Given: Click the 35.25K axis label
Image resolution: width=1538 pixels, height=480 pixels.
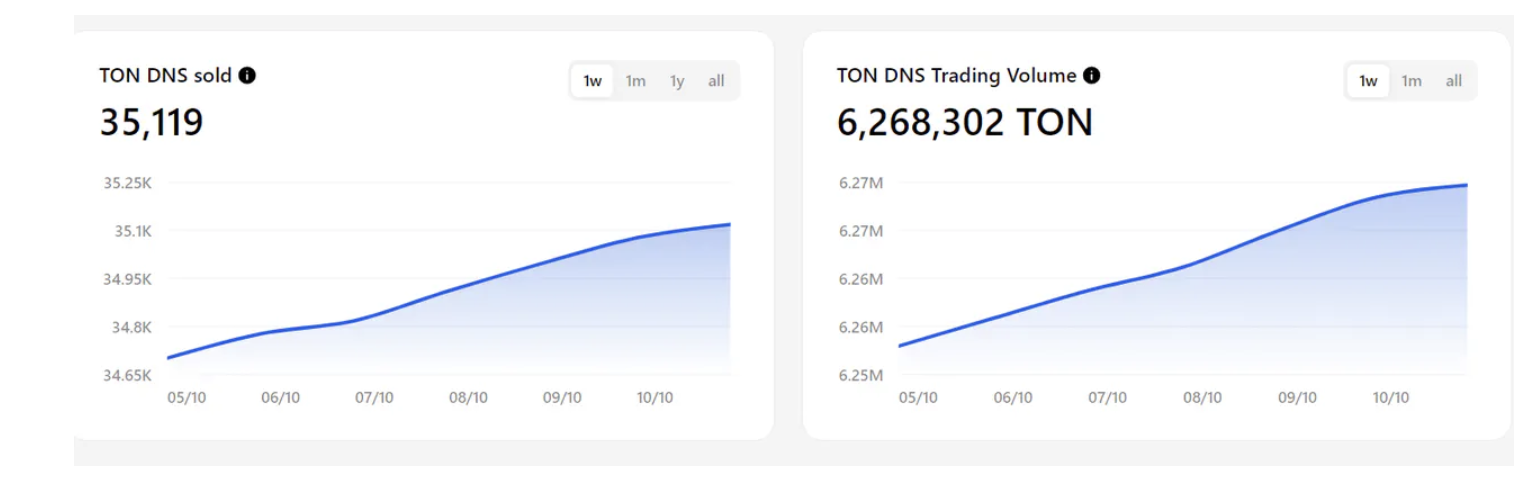Looking at the screenshot, I should pyautogui.click(x=127, y=183).
